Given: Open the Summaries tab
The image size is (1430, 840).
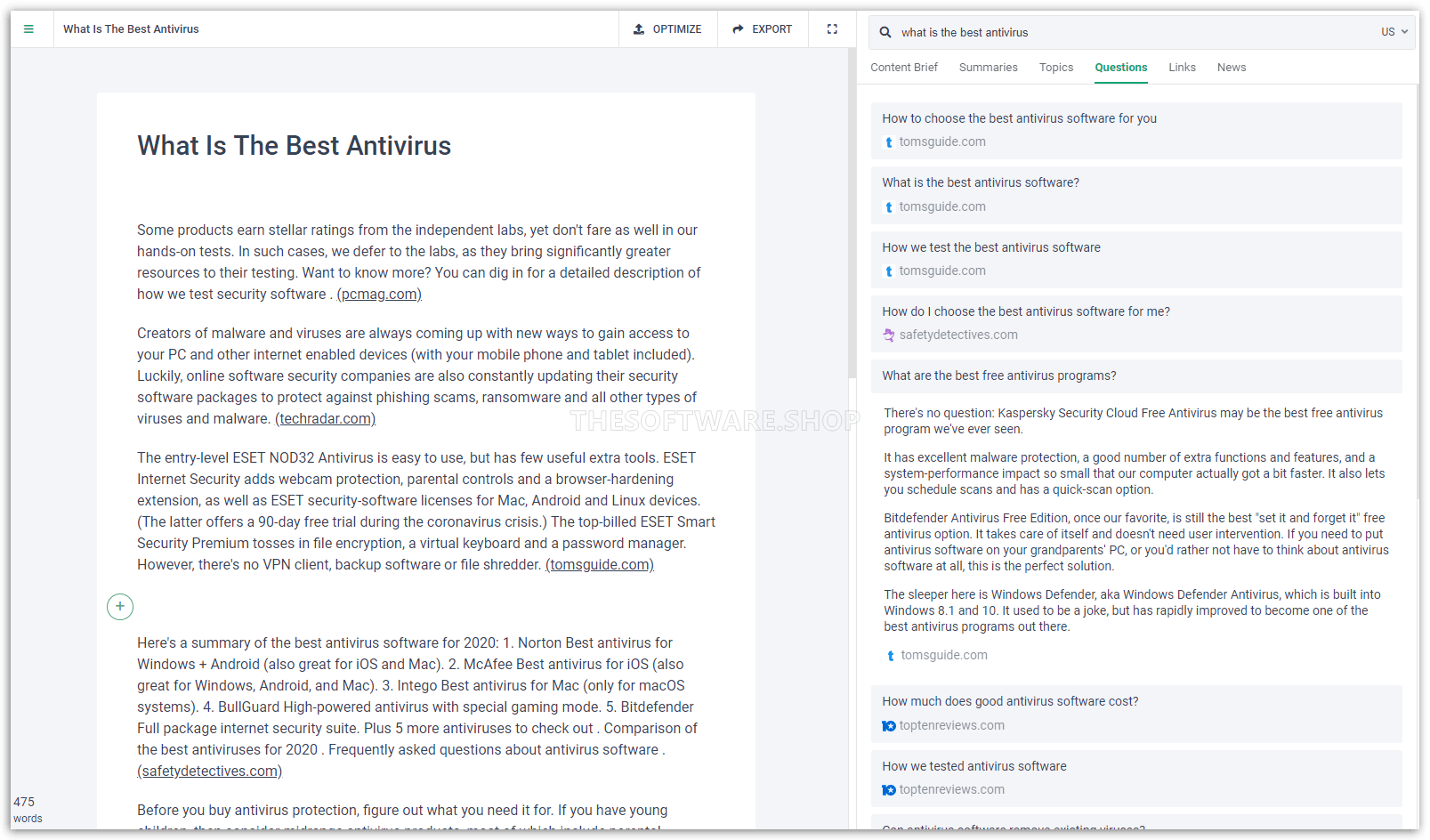Looking at the screenshot, I should tap(988, 68).
